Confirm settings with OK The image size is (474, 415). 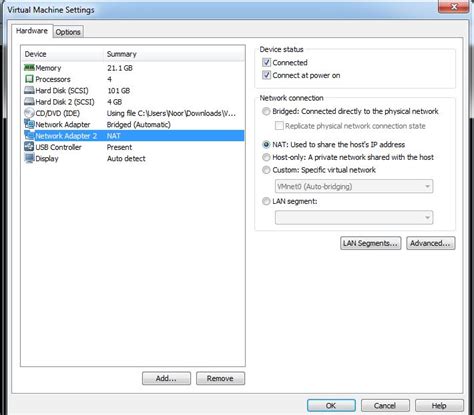(331, 405)
